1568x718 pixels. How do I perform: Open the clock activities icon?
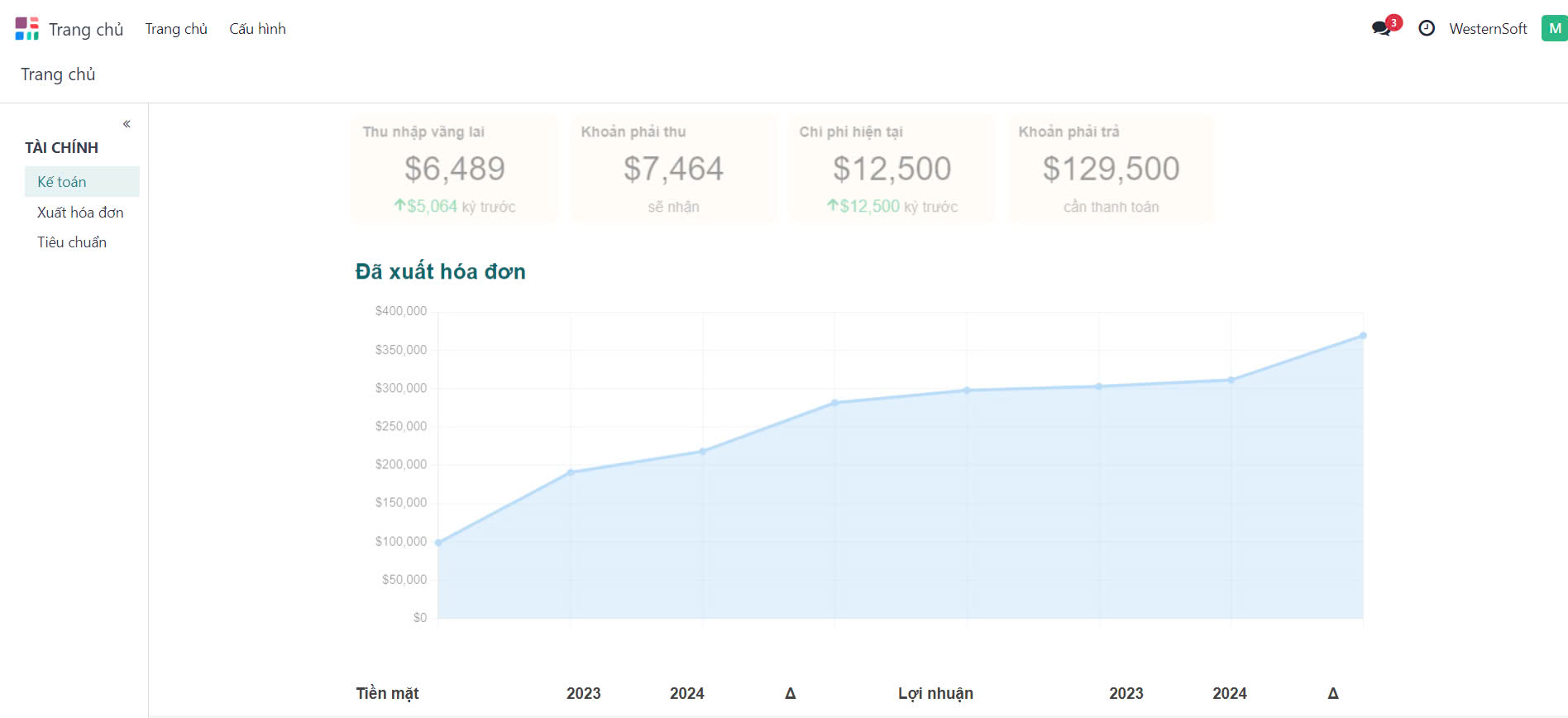[1427, 28]
